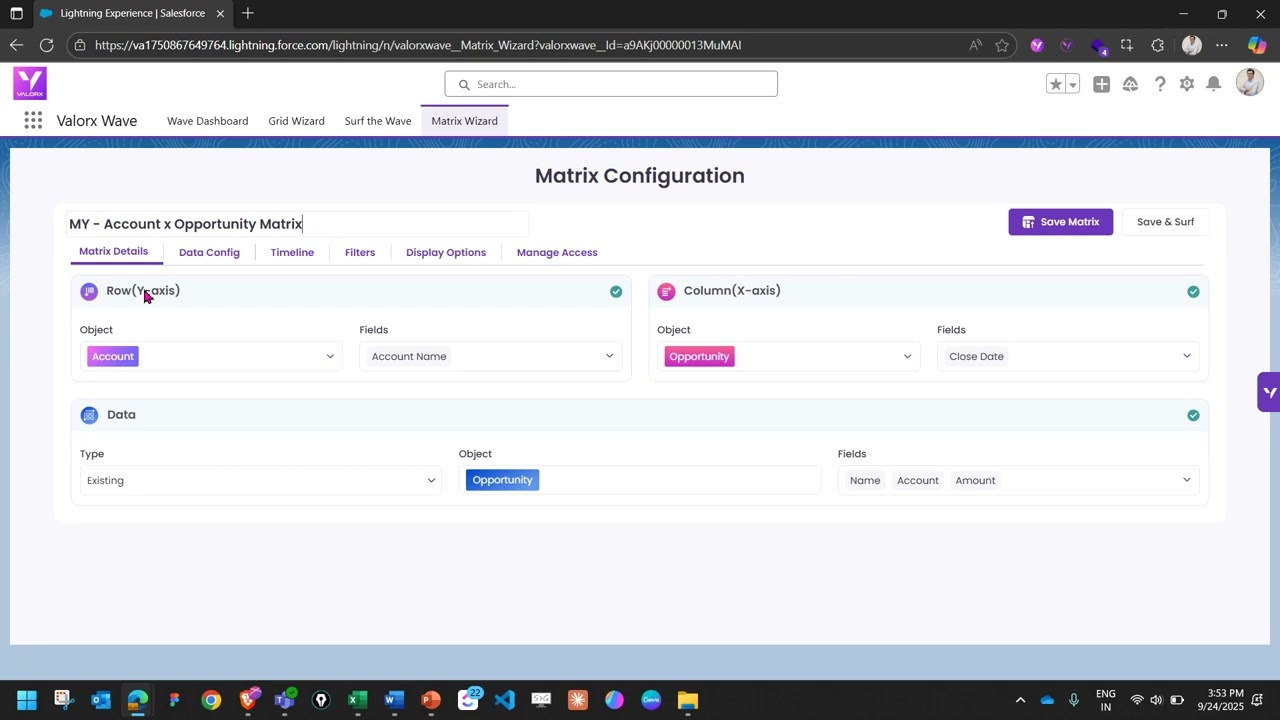This screenshot has width=1280, height=720.
Task: Open the Wave Dashboard nav tab
Action: click(x=207, y=121)
